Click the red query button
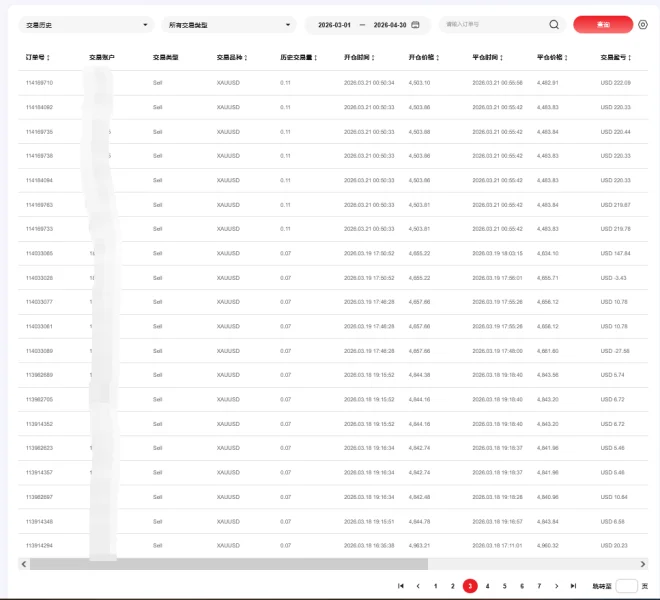The width and height of the screenshot is (660, 600). (603, 24)
